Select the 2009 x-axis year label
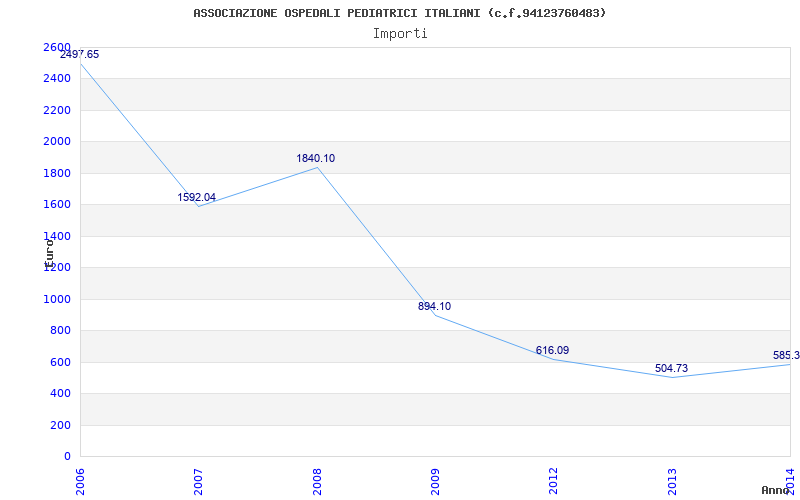Screen dimensions: 800x500 (435, 482)
